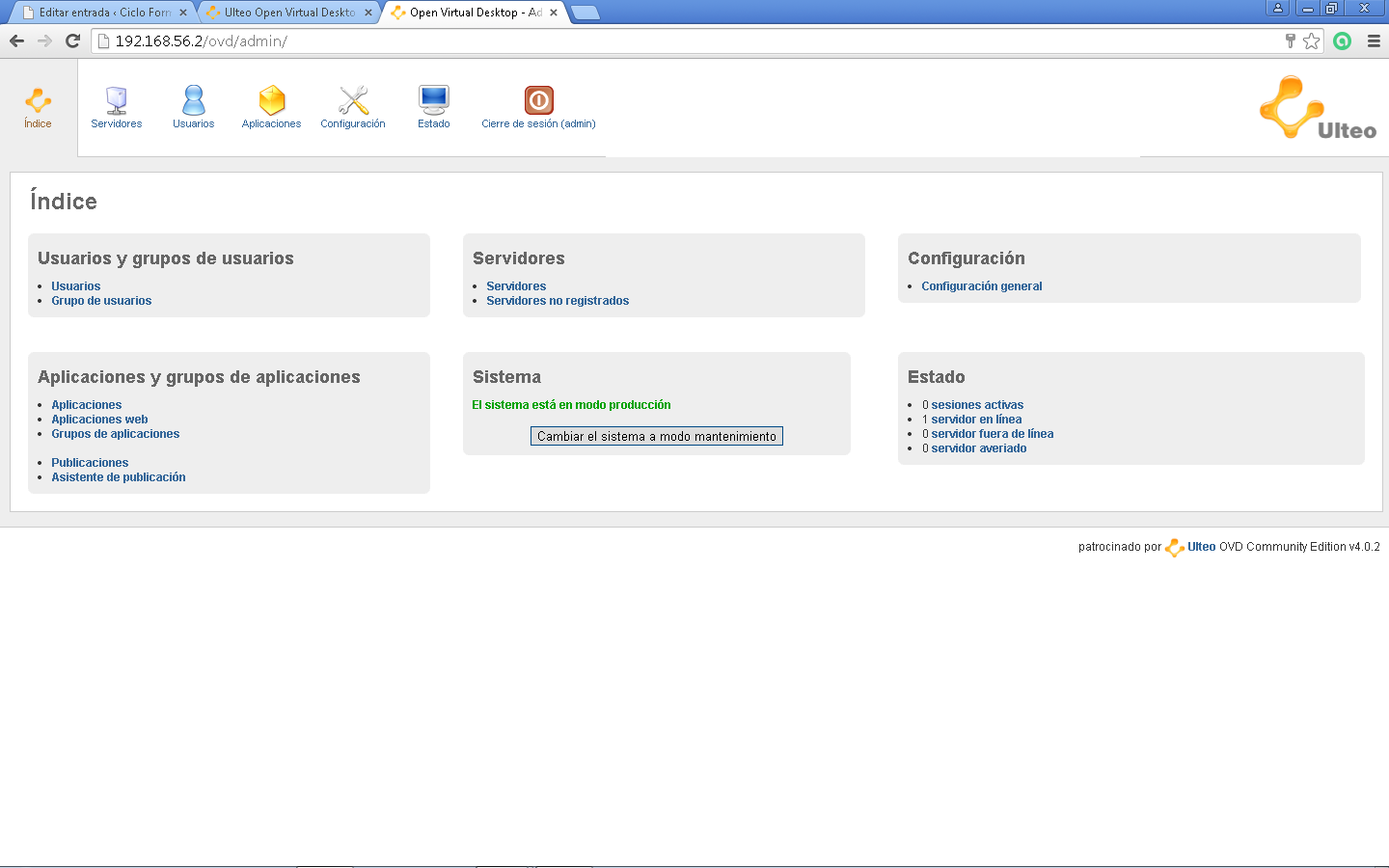Open the Servidores icon in top navigation
Viewport: 1389px width, 868px height.
pos(116,100)
